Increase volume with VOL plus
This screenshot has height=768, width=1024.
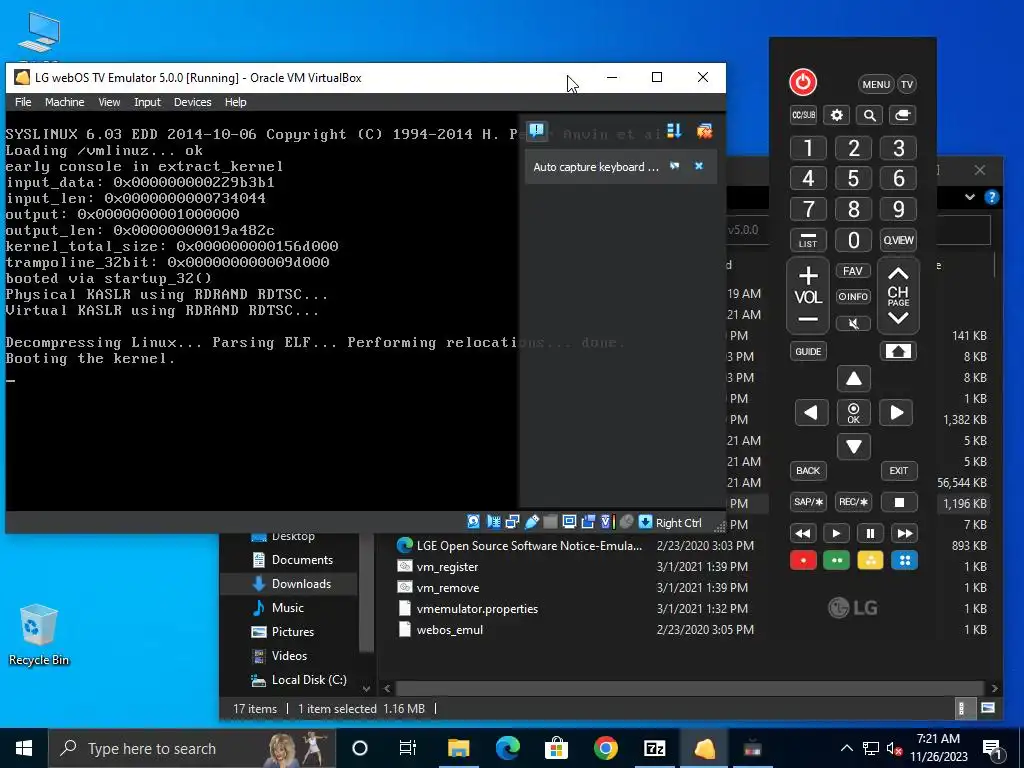coord(808,275)
